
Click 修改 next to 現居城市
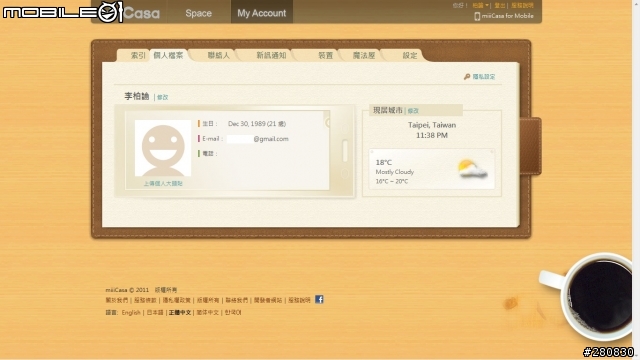413,111
